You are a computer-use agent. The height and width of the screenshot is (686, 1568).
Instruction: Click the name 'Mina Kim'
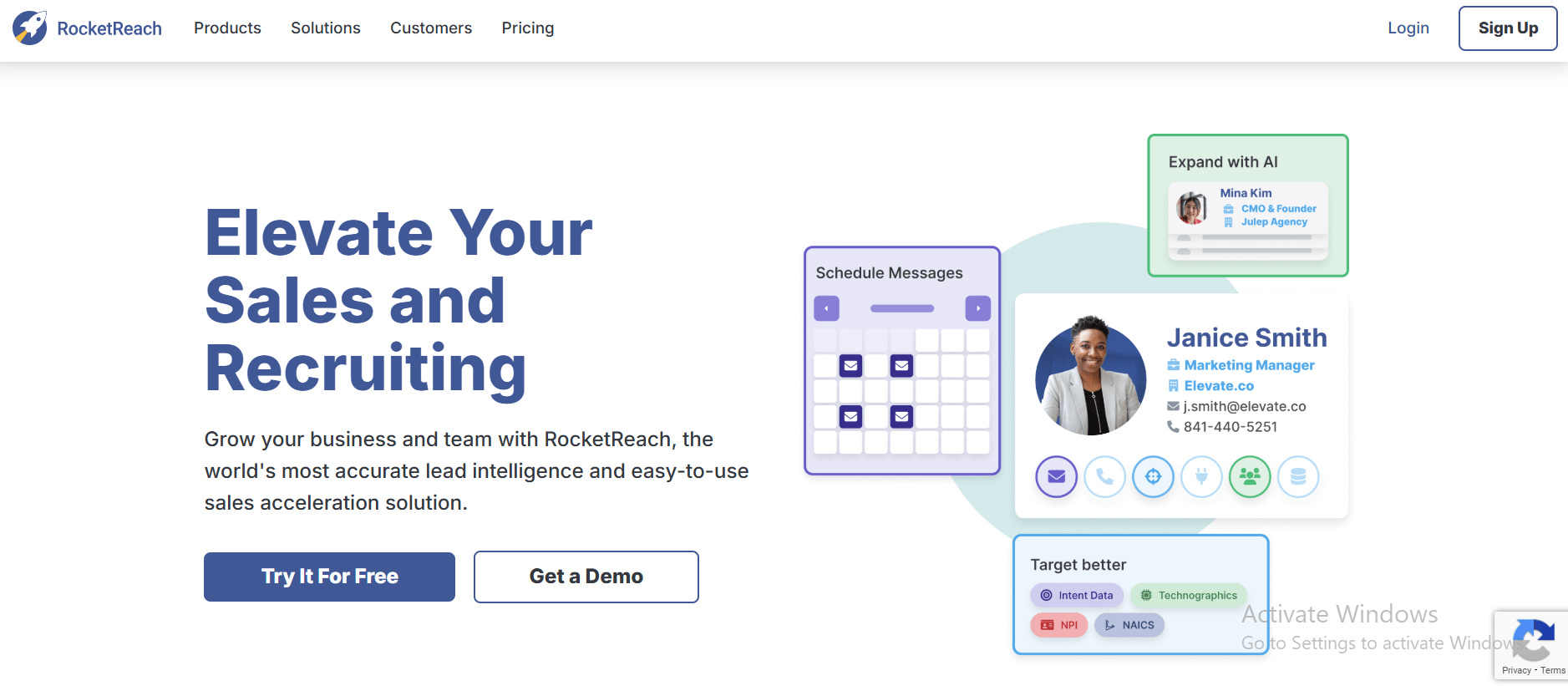click(x=1246, y=193)
